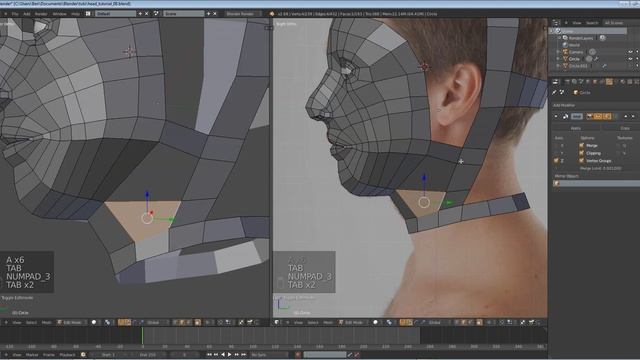This screenshot has height=360, width=640.
Task: Enable limit selection to visible in left viewport
Action: [x=198, y=322]
